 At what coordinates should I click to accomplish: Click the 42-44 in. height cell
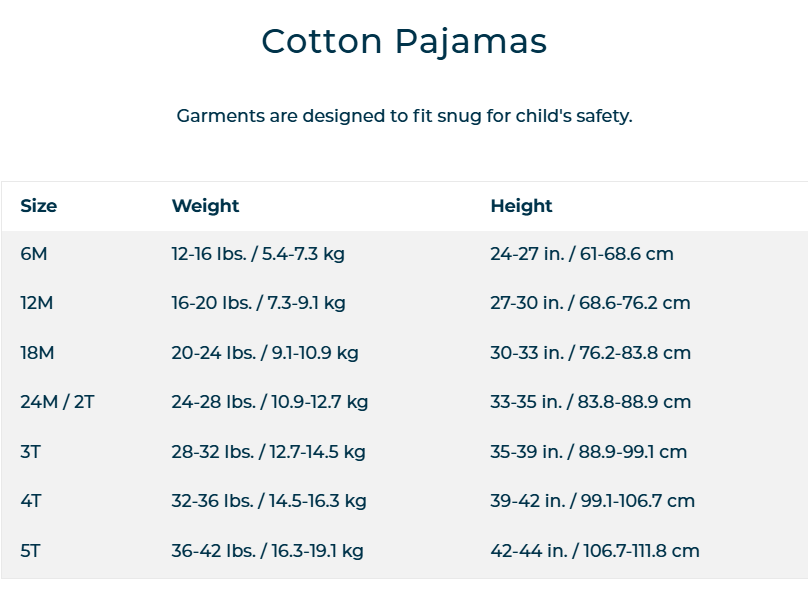[595, 551]
